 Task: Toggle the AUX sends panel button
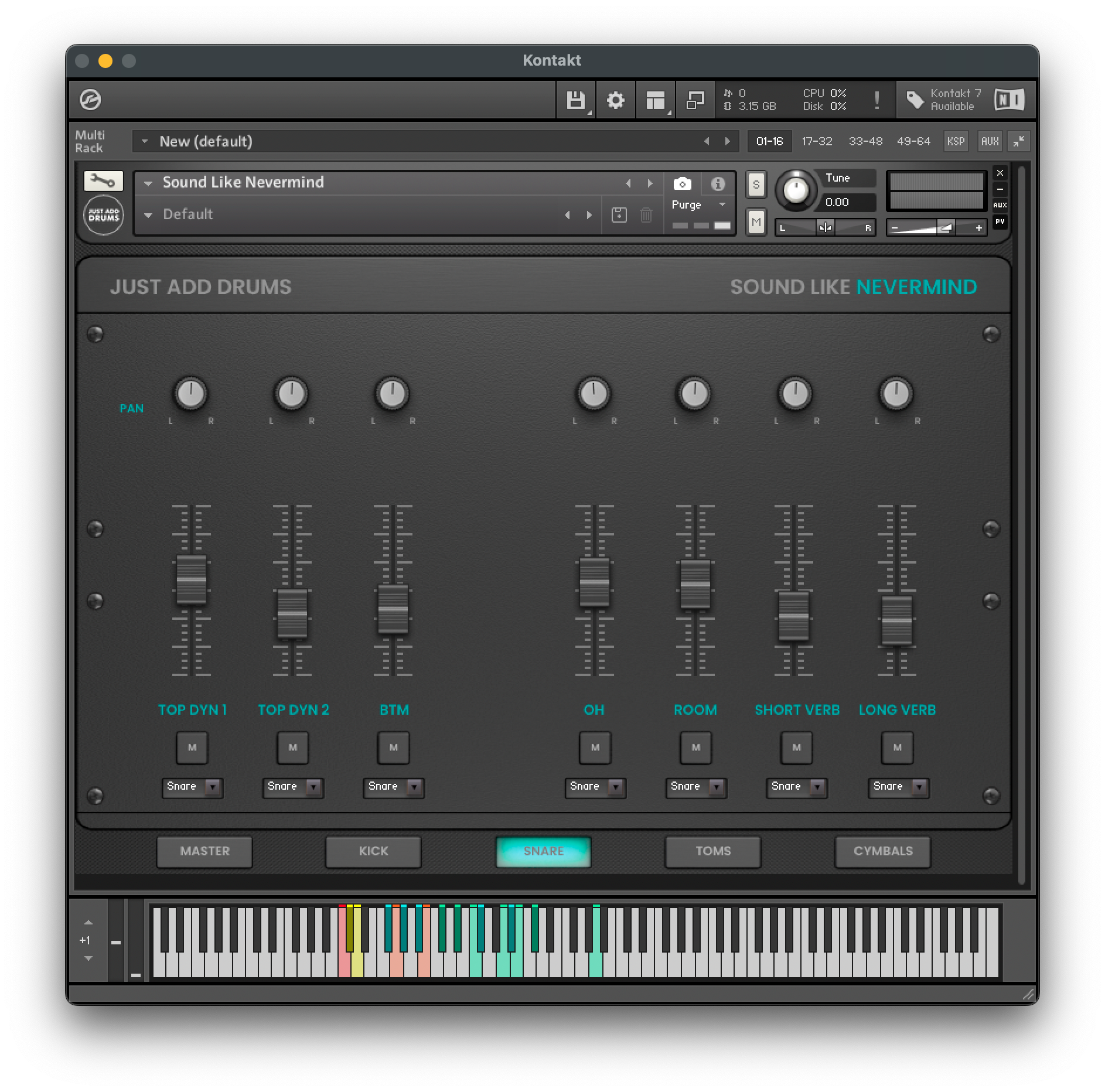pos(990,141)
